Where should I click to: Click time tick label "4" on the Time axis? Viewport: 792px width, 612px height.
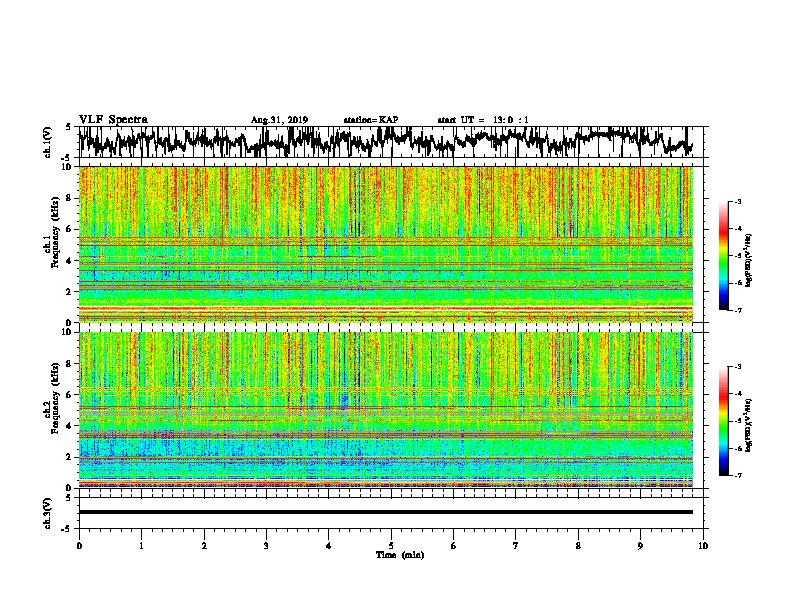pyautogui.click(x=329, y=546)
